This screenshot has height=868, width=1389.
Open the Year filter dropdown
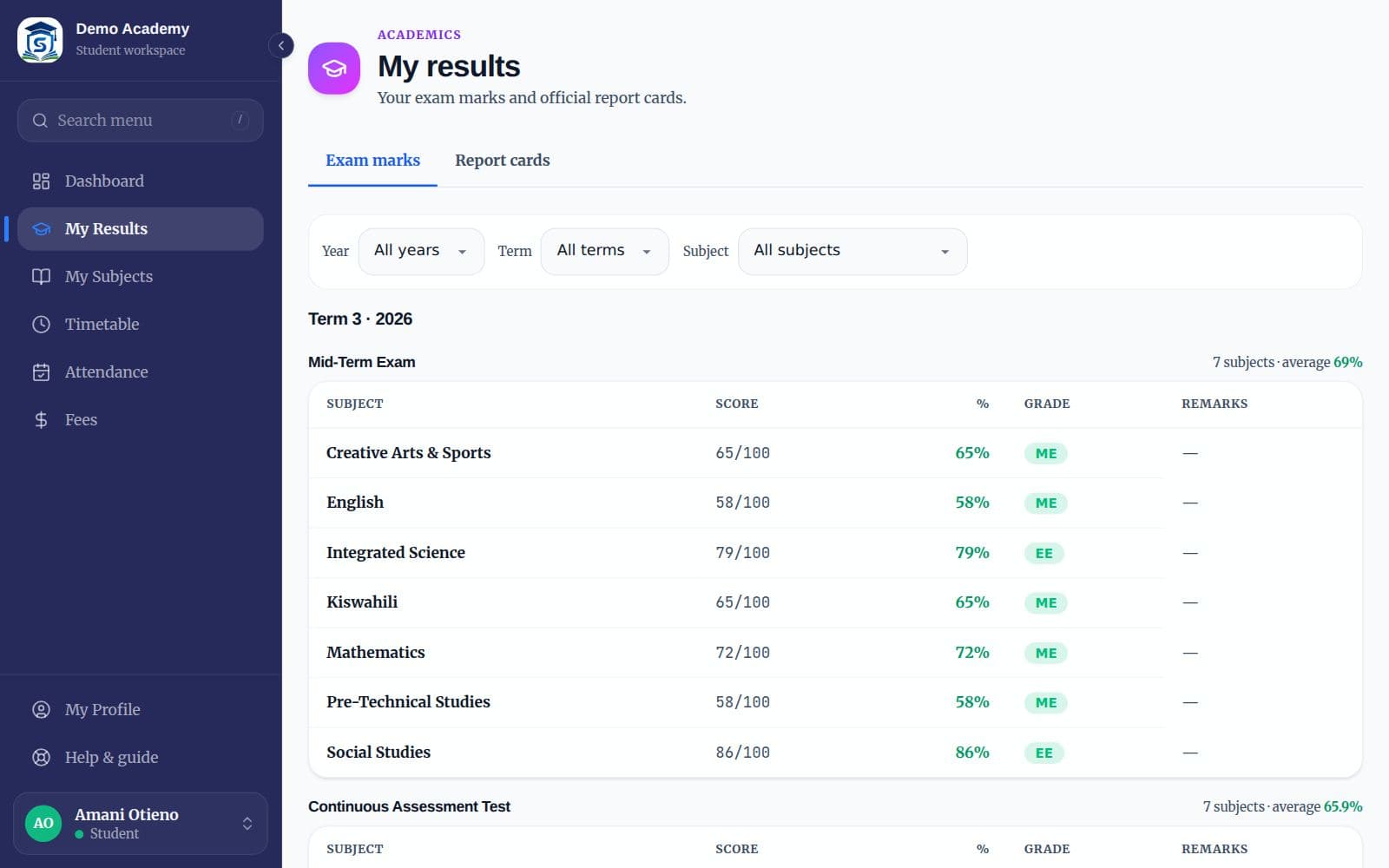pyautogui.click(x=421, y=251)
